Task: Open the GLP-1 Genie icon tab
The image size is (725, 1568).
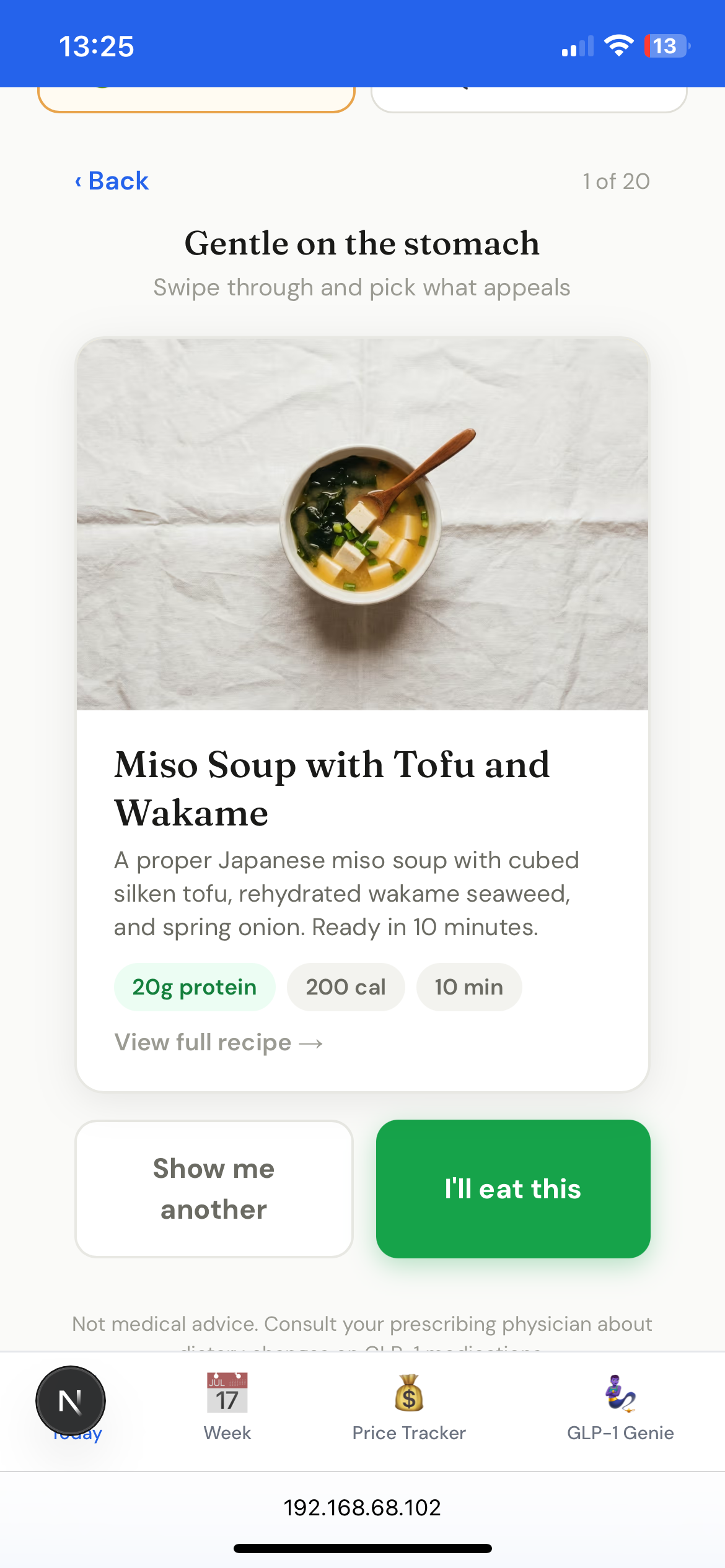Action: pyautogui.click(x=620, y=1393)
